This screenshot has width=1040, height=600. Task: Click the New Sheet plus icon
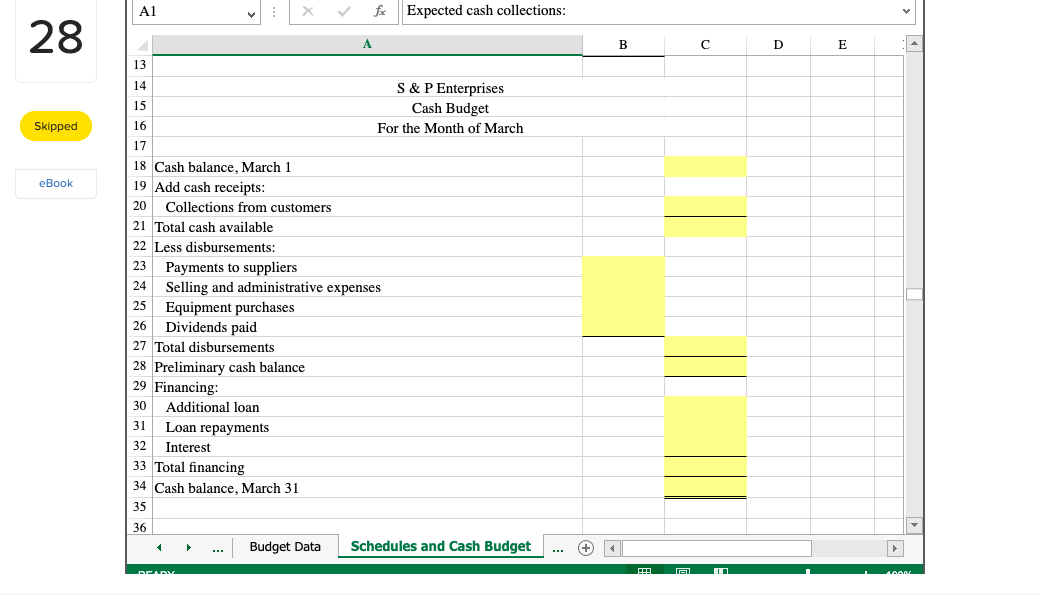(586, 548)
